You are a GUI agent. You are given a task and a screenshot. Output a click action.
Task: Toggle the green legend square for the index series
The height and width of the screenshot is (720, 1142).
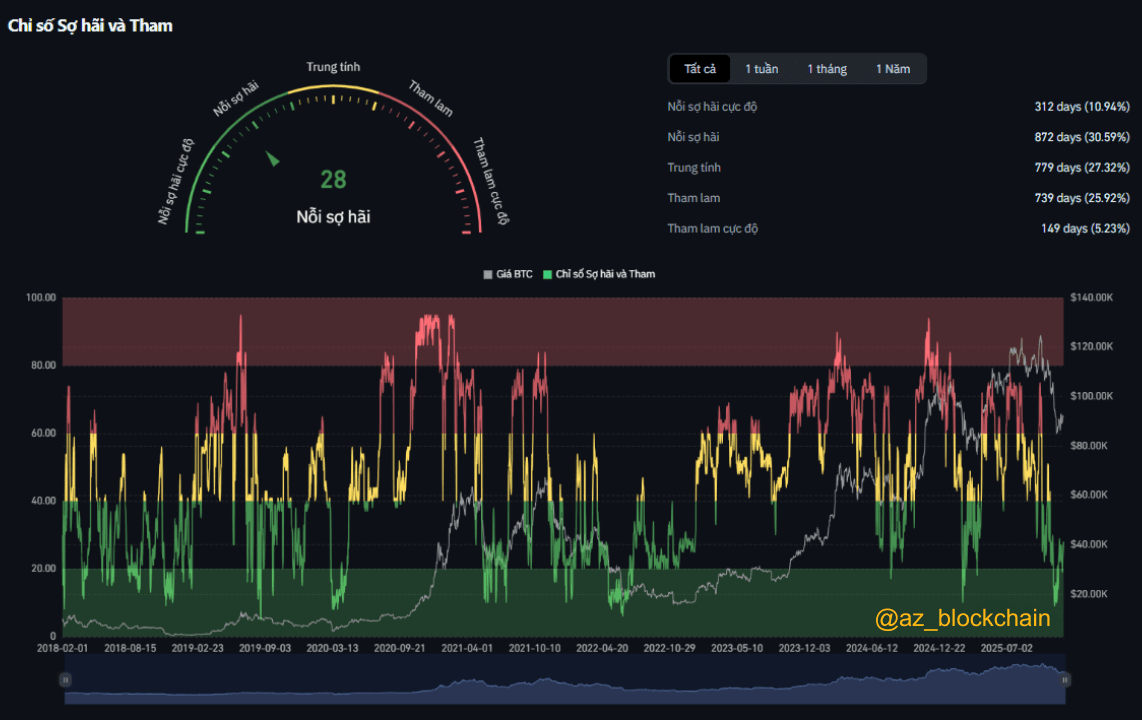point(547,274)
